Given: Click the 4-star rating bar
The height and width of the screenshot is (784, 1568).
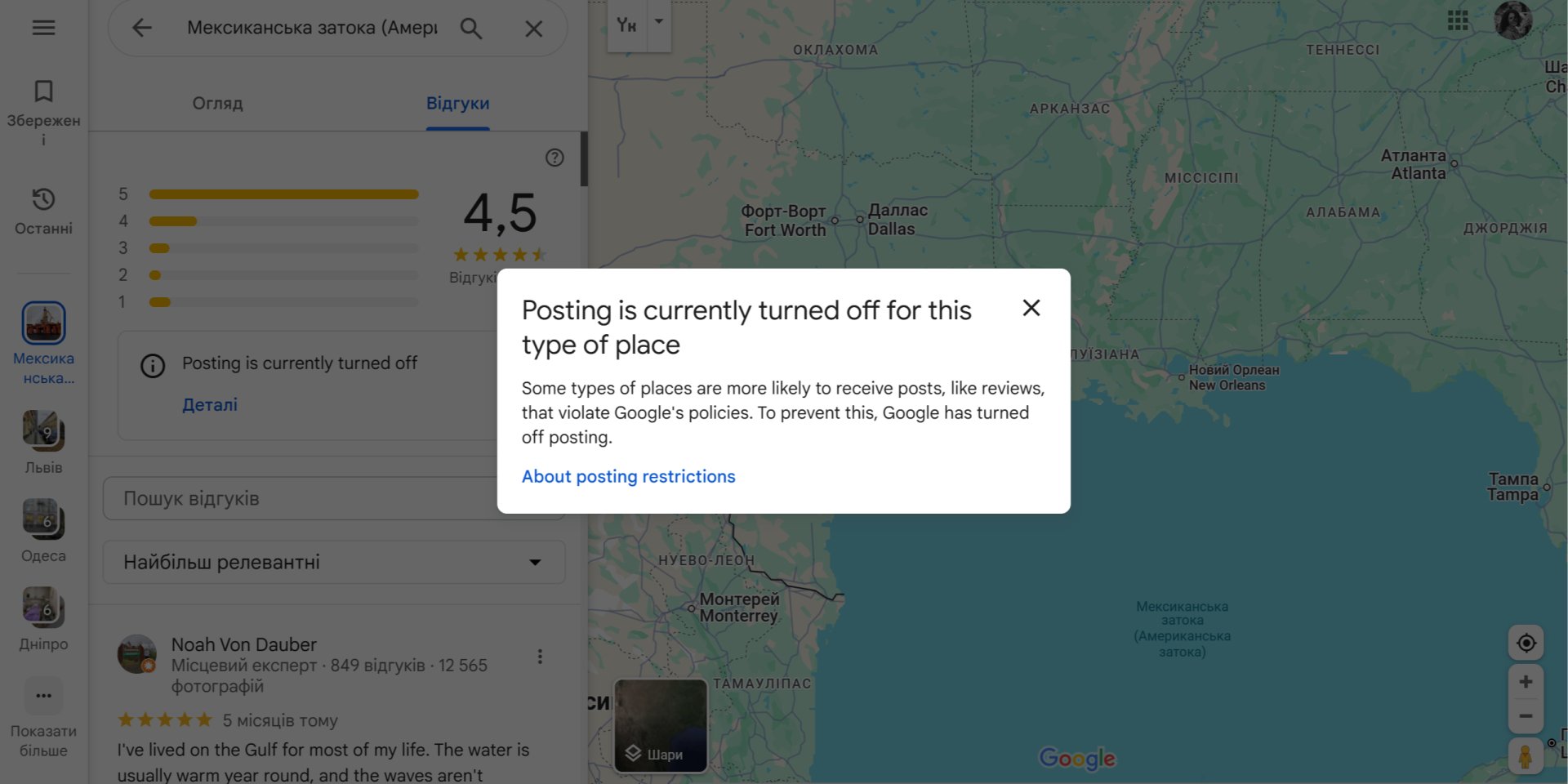Looking at the screenshot, I should click(283, 221).
